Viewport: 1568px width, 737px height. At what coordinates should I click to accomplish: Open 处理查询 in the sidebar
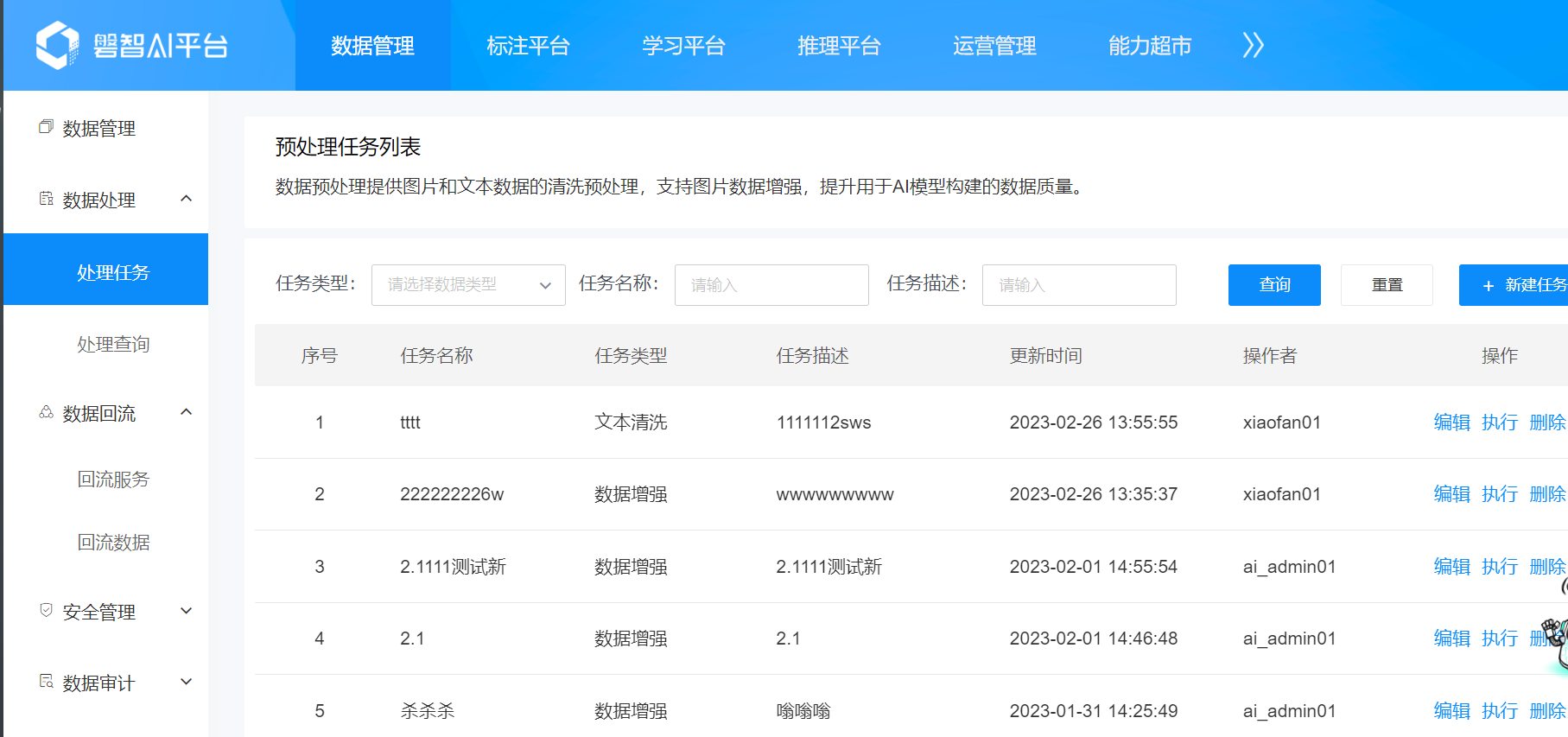click(113, 344)
